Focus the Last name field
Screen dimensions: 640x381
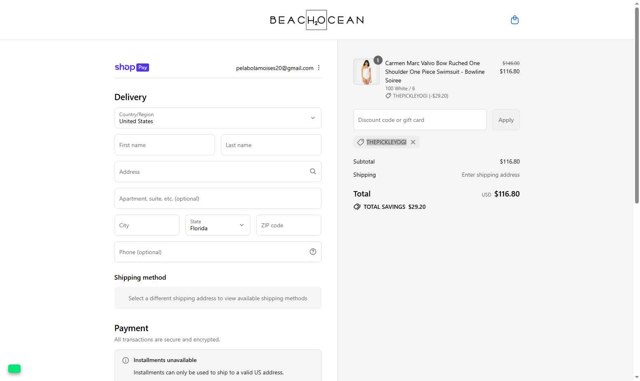(271, 145)
